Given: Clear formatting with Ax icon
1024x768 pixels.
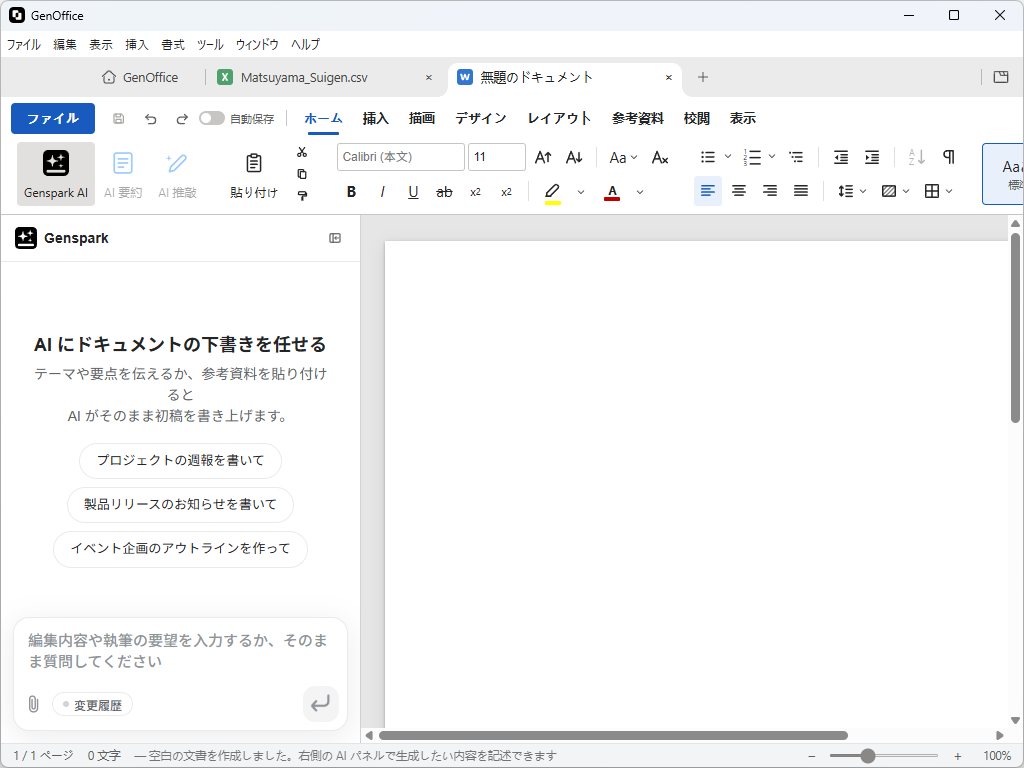Looking at the screenshot, I should (660, 157).
